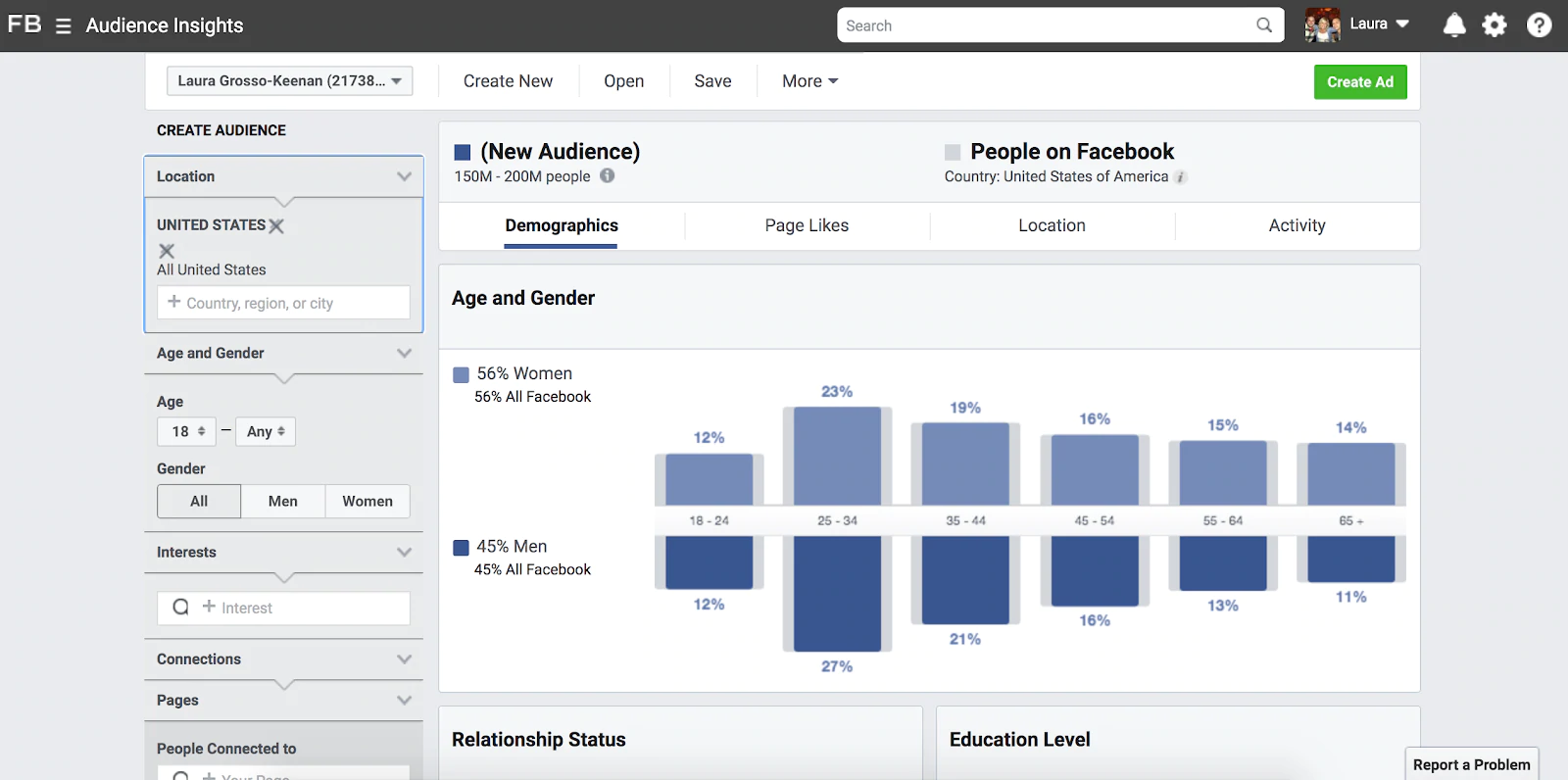1568x780 pixels.
Task: Click the search icon in the Interest field
Action: click(180, 608)
